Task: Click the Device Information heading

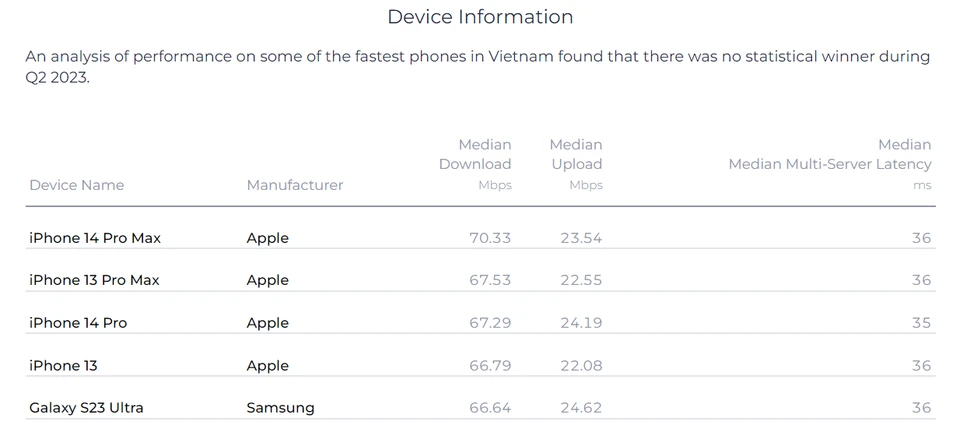Action: [480, 17]
